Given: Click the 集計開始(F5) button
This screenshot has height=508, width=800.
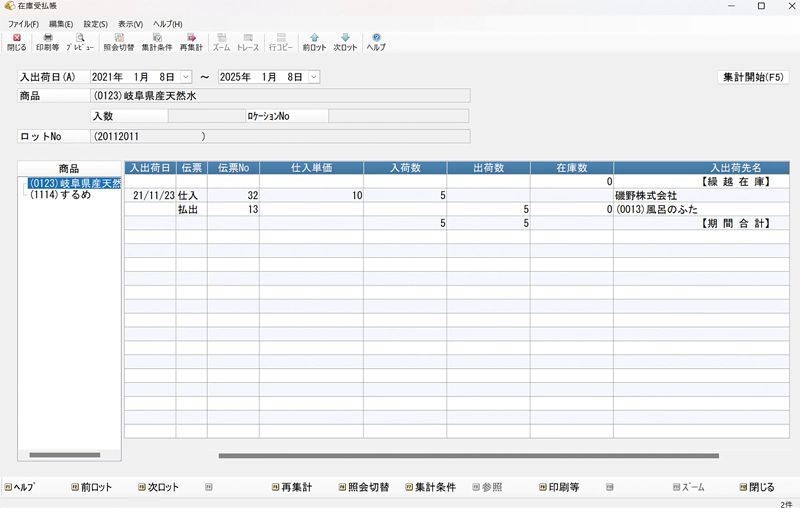Looking at the screenshot, I should [754, 77].
